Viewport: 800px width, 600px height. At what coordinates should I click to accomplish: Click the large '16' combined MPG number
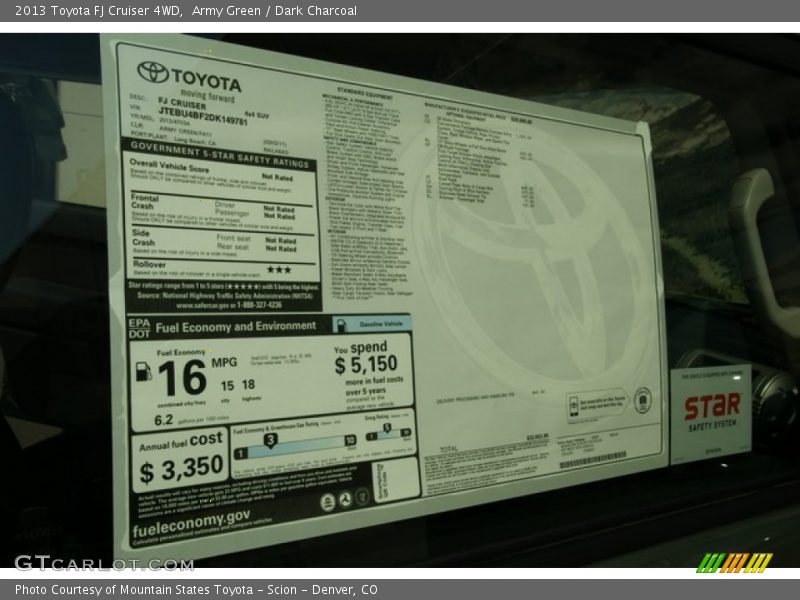(183, 378)
